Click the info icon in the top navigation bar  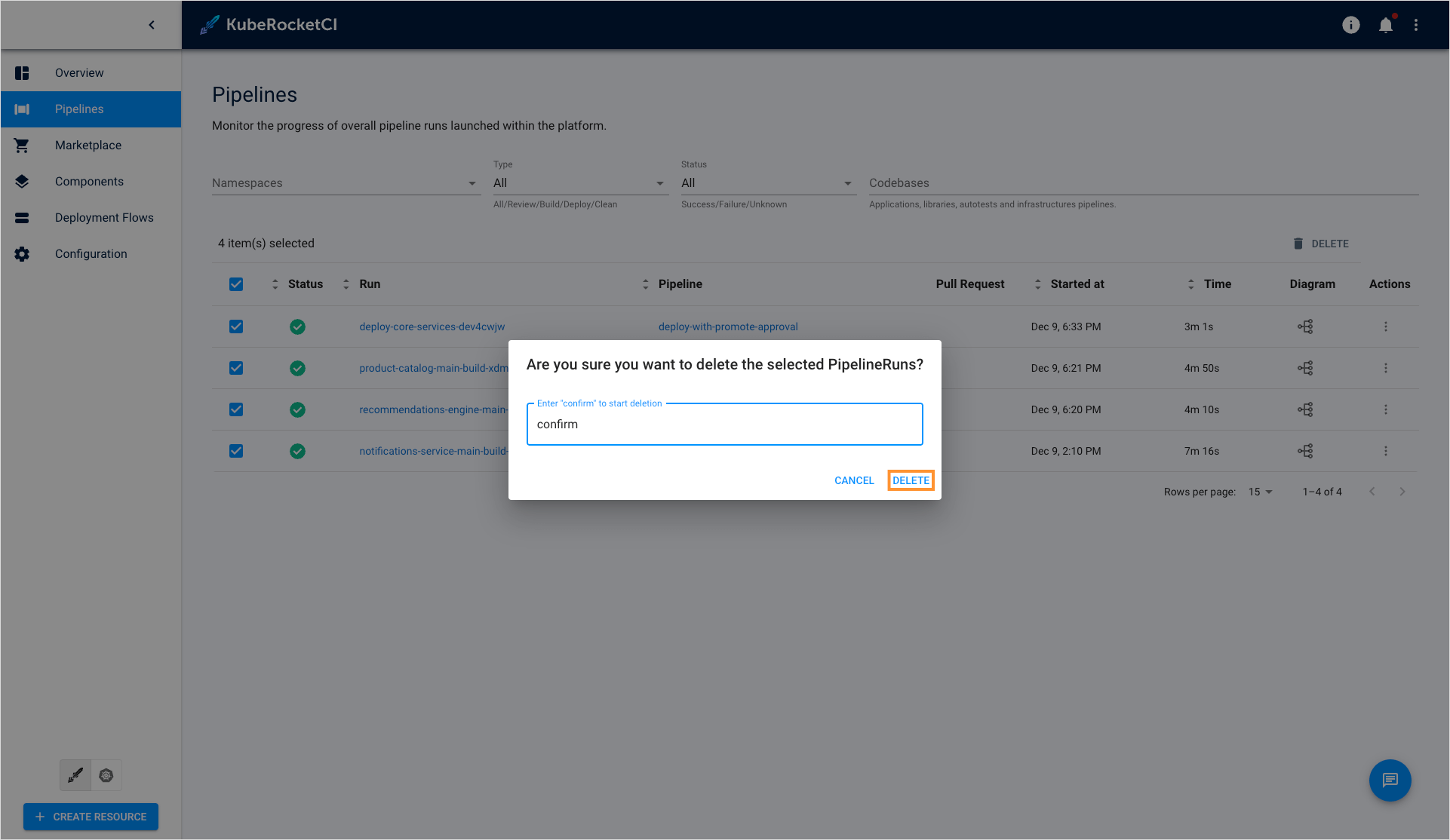[x=1351, y=24]
